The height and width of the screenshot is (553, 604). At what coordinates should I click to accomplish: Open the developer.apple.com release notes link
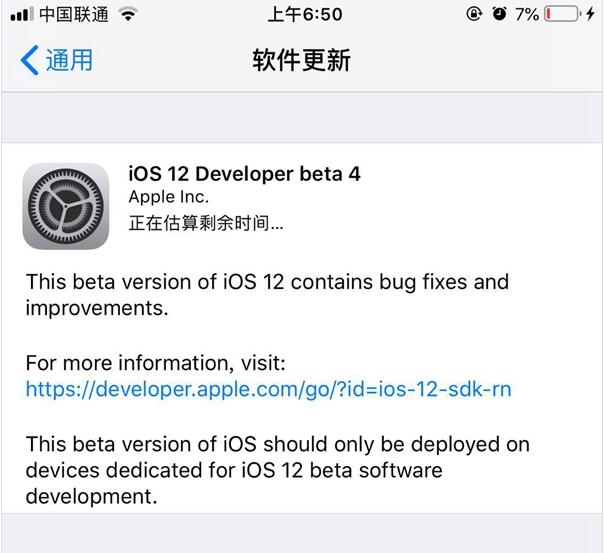[x=268, y=389]
